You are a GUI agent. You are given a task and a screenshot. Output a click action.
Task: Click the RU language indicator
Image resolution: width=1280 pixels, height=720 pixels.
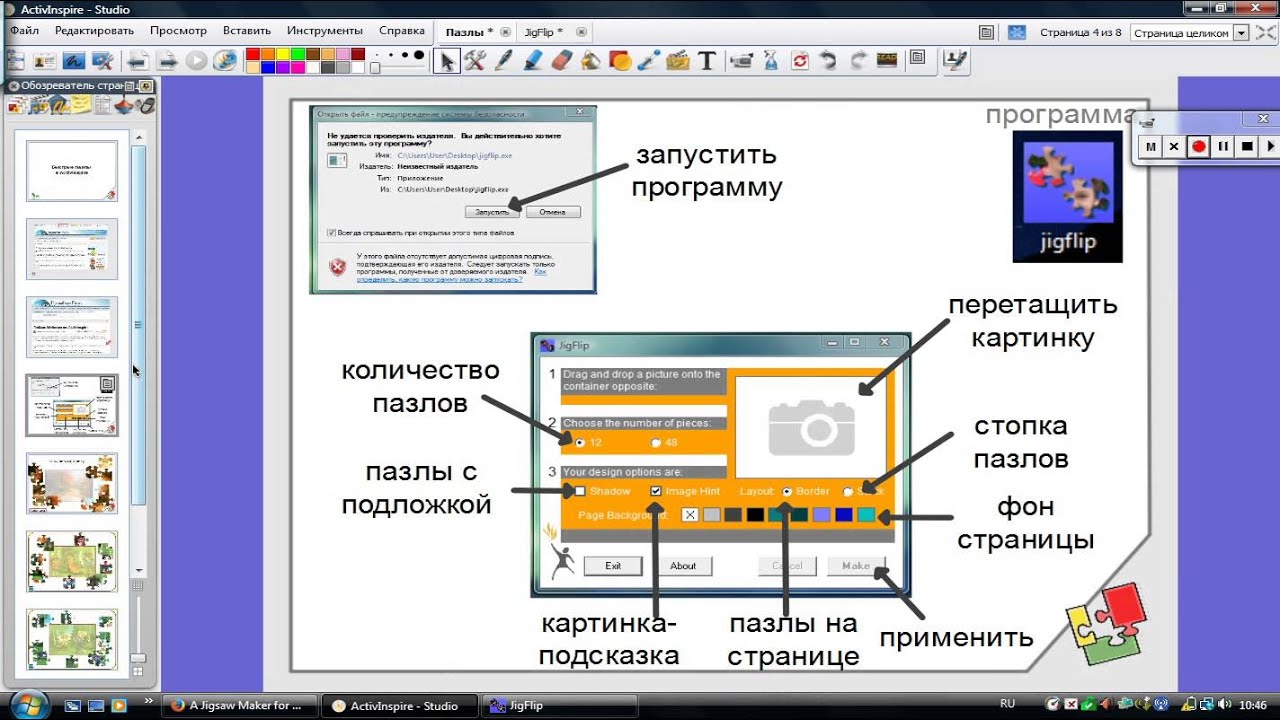[1007, 704]
